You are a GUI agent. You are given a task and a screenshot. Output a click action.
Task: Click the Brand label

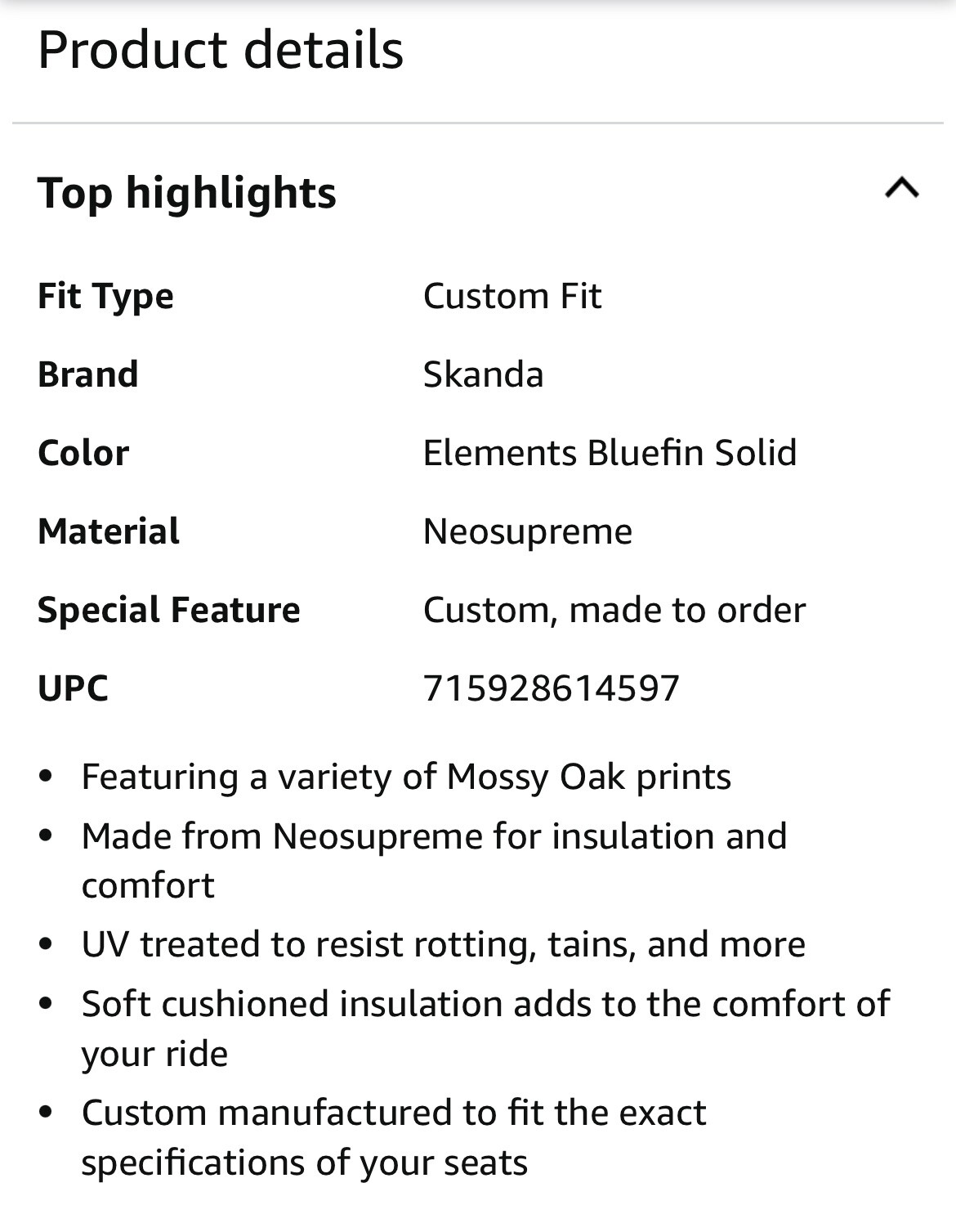[88, 374]
